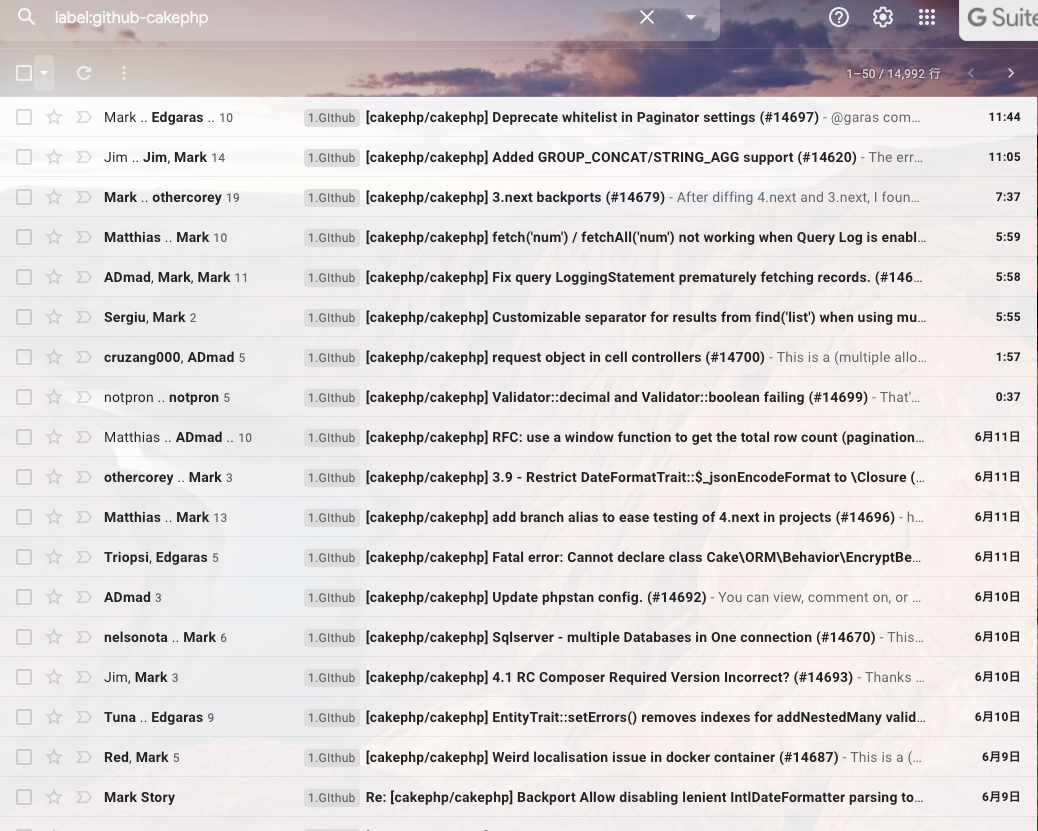Toggle importance marker on Matthias fetch('num') email
This screenshot has width=1038, height=831.
(83, 237)
